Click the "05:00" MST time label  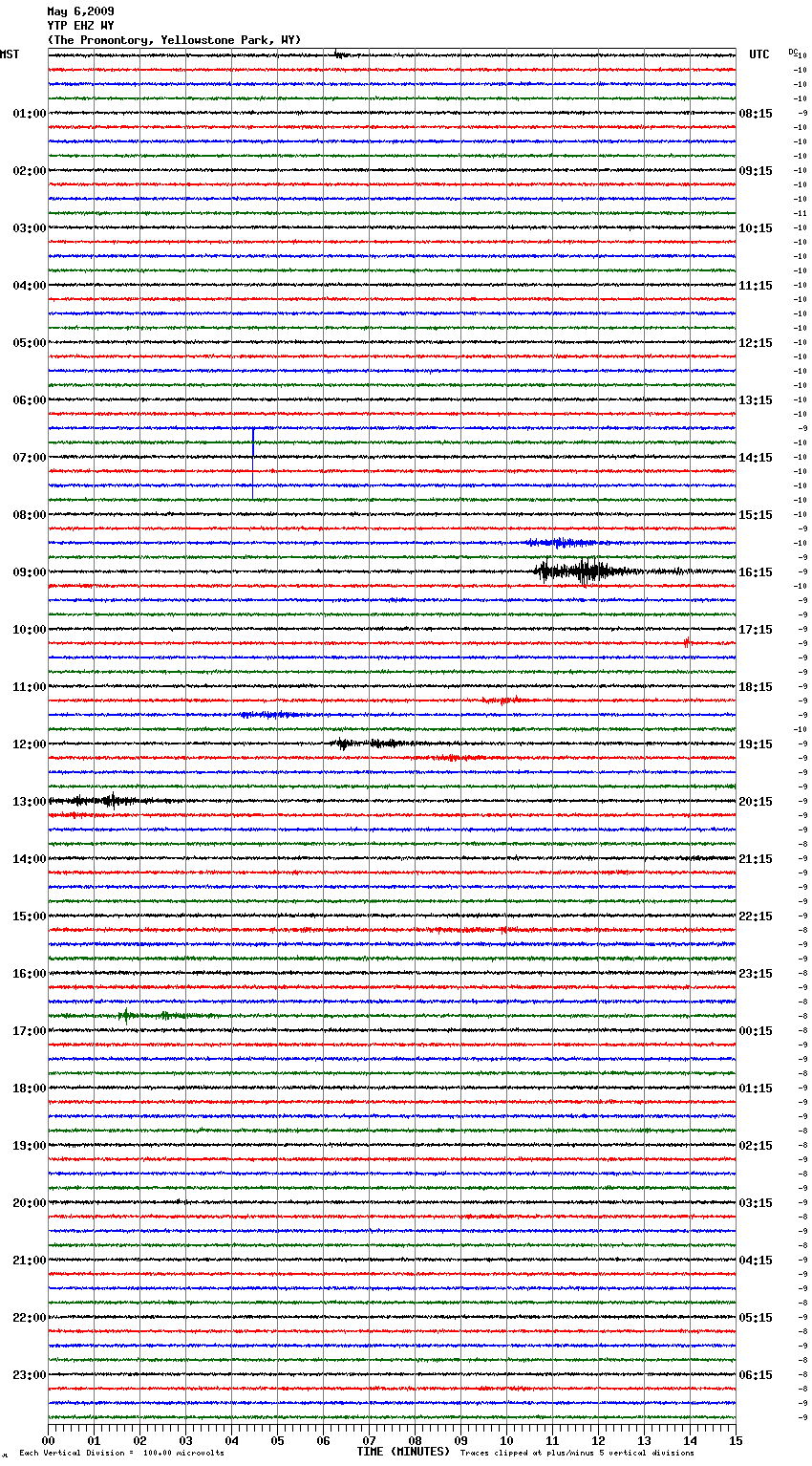(x=30, y=343)
